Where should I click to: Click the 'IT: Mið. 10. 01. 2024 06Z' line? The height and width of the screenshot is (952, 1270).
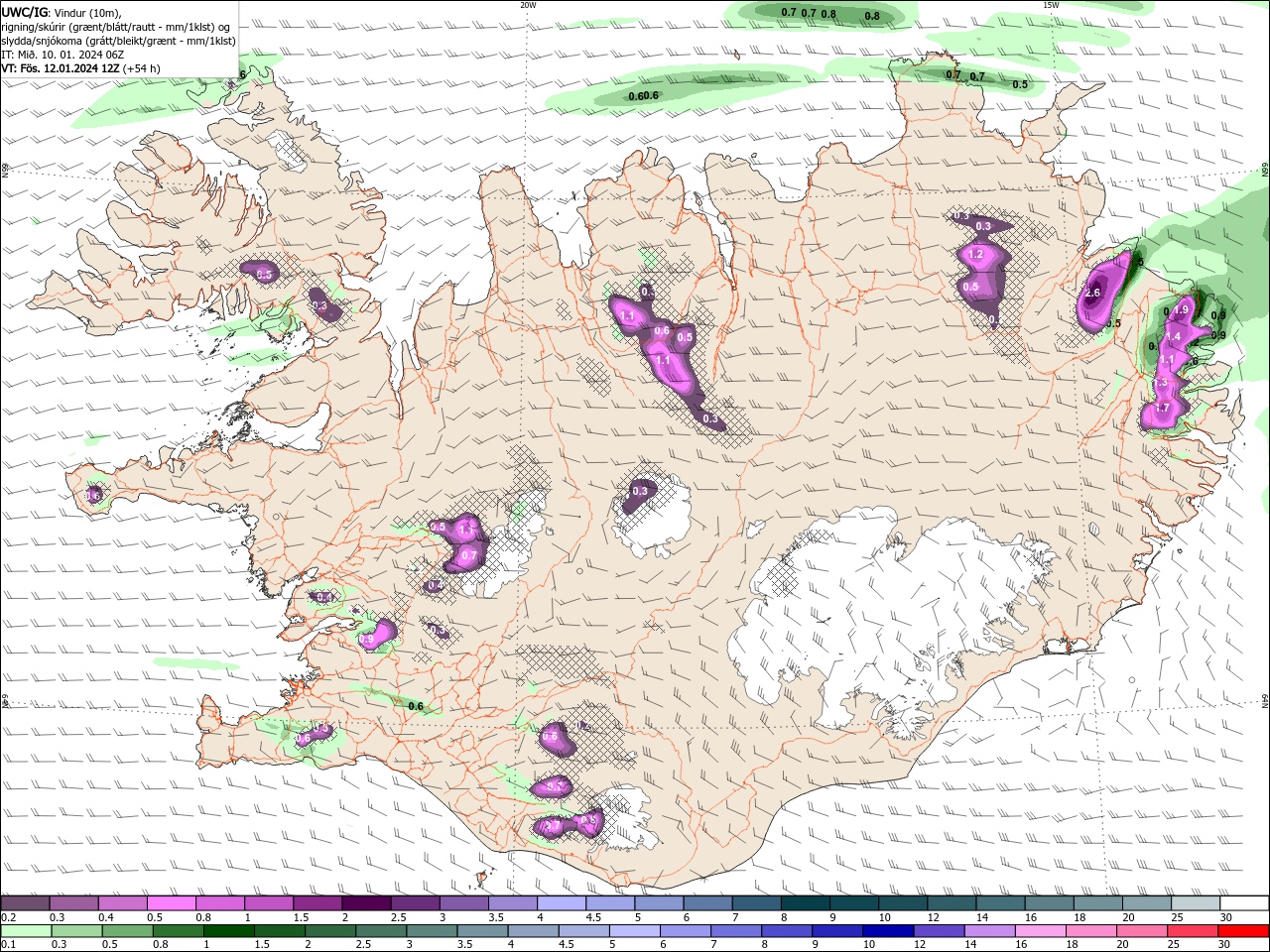coord(62,55)
